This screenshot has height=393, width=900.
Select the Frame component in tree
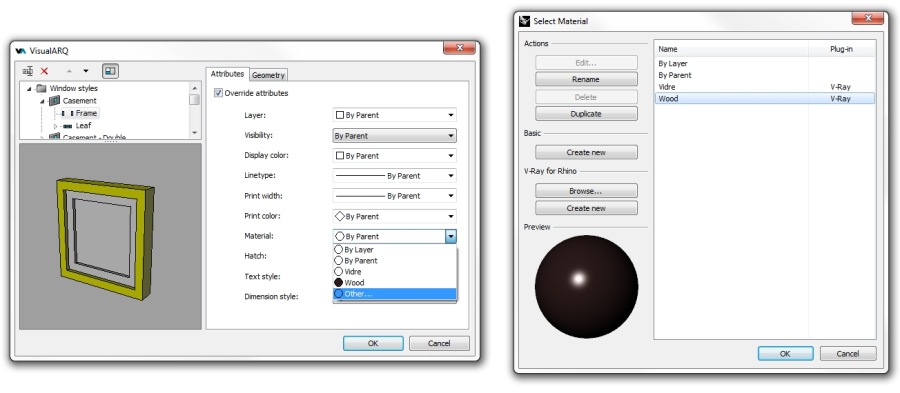[86, 113]
